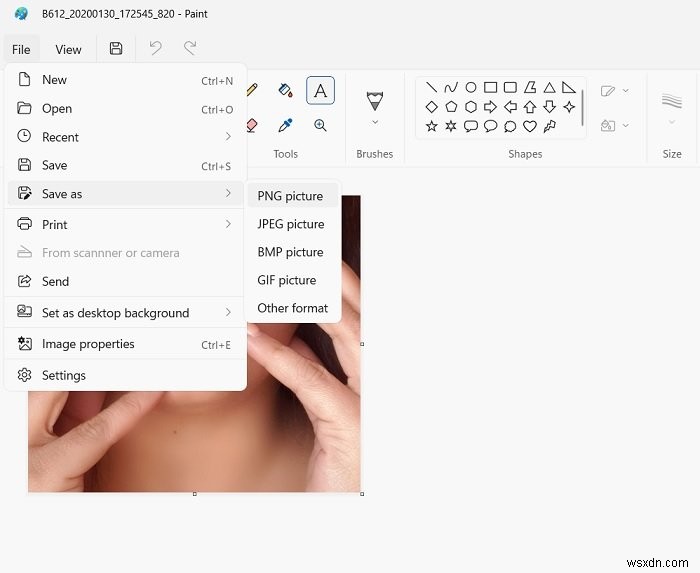Click the Save as menu entry
The width and height of the screenshot is (700, 573).
[x=125, y=194]
